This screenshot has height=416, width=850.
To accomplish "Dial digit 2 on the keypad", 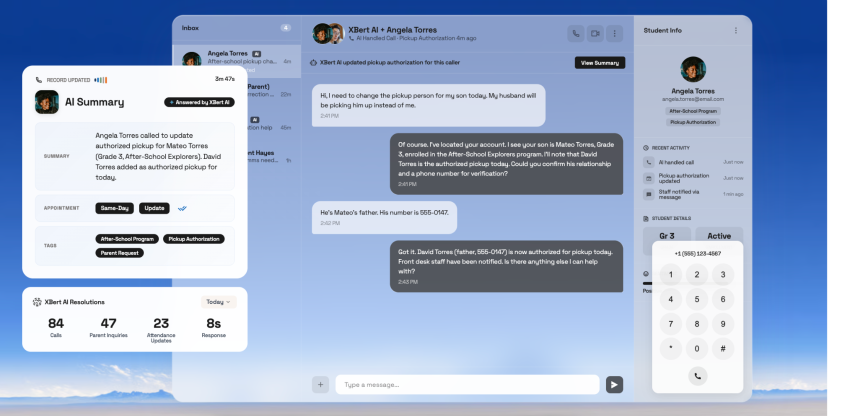I will pos(697,274).
